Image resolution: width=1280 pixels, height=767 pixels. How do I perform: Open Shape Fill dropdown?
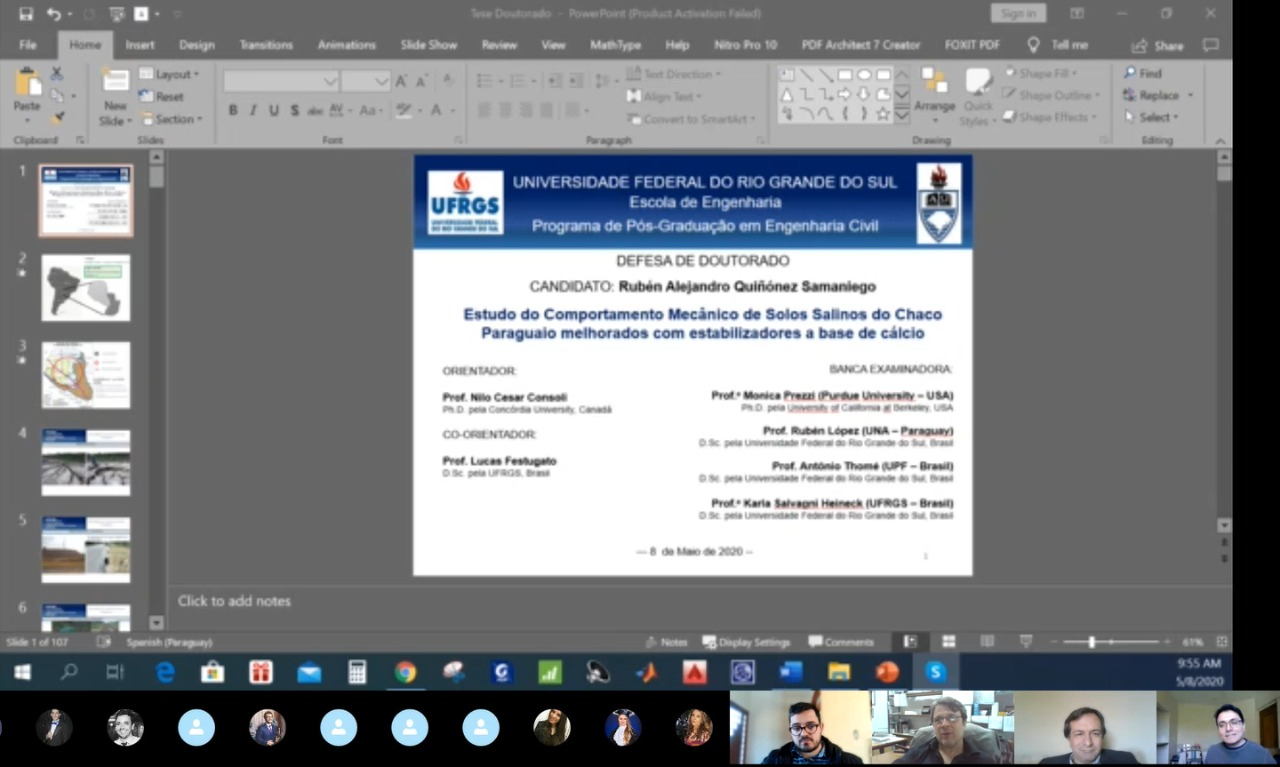(1040, 74)
